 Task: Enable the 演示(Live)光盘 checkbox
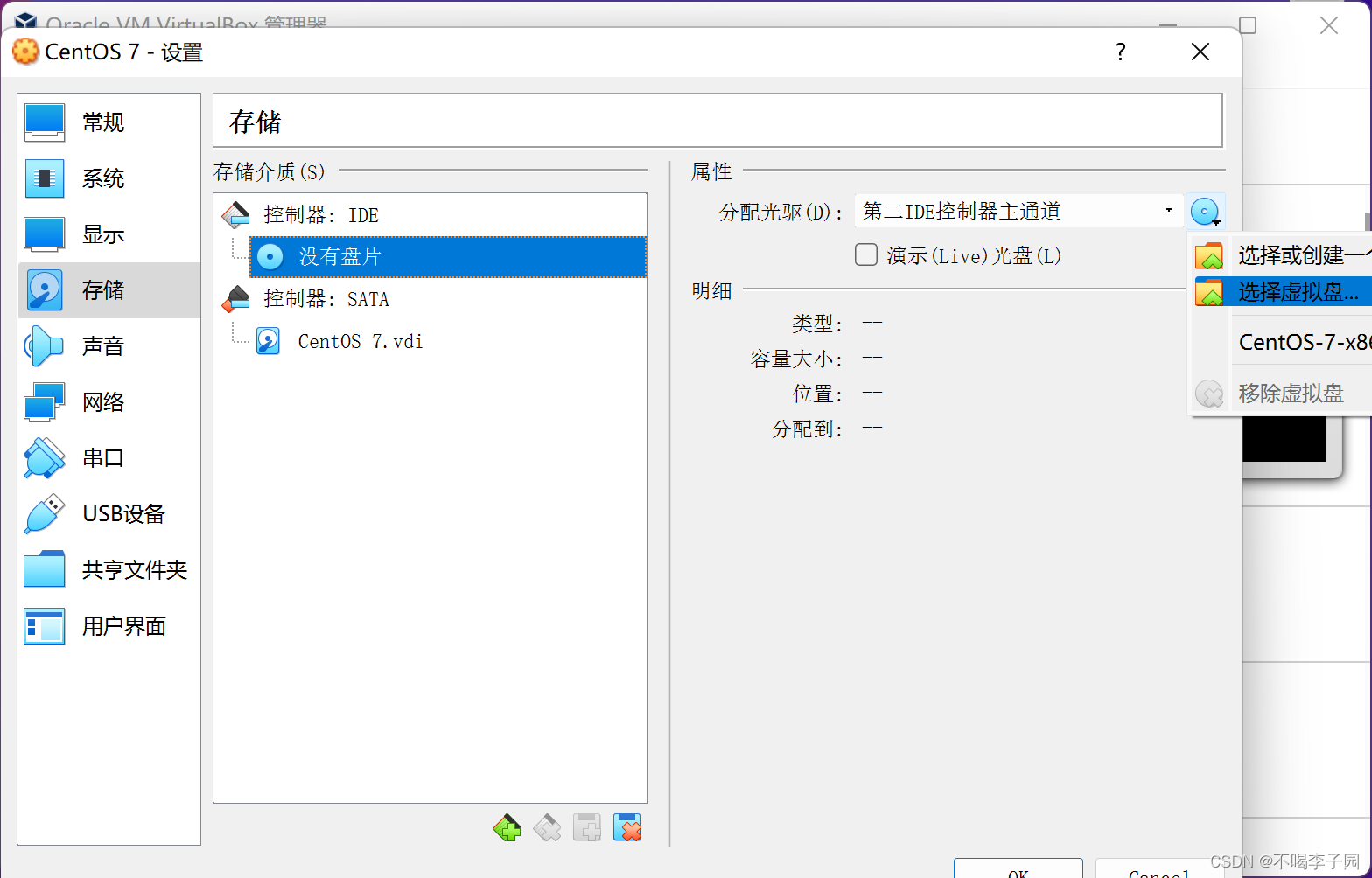pyautogui.click(x=866, y=254)
